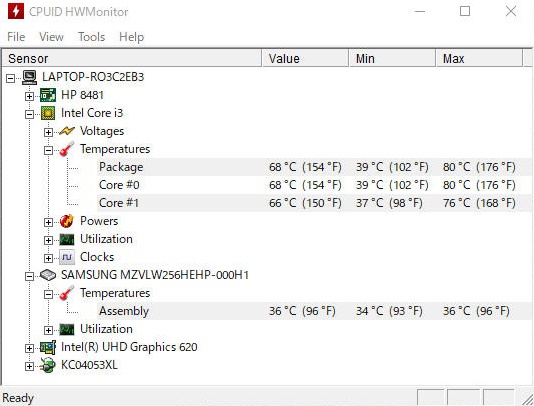This screenshot has height=406, width=534.
Task: Click the HP 8481 motherboard icon
Action: pyautogui.click(x=48, y=95)
